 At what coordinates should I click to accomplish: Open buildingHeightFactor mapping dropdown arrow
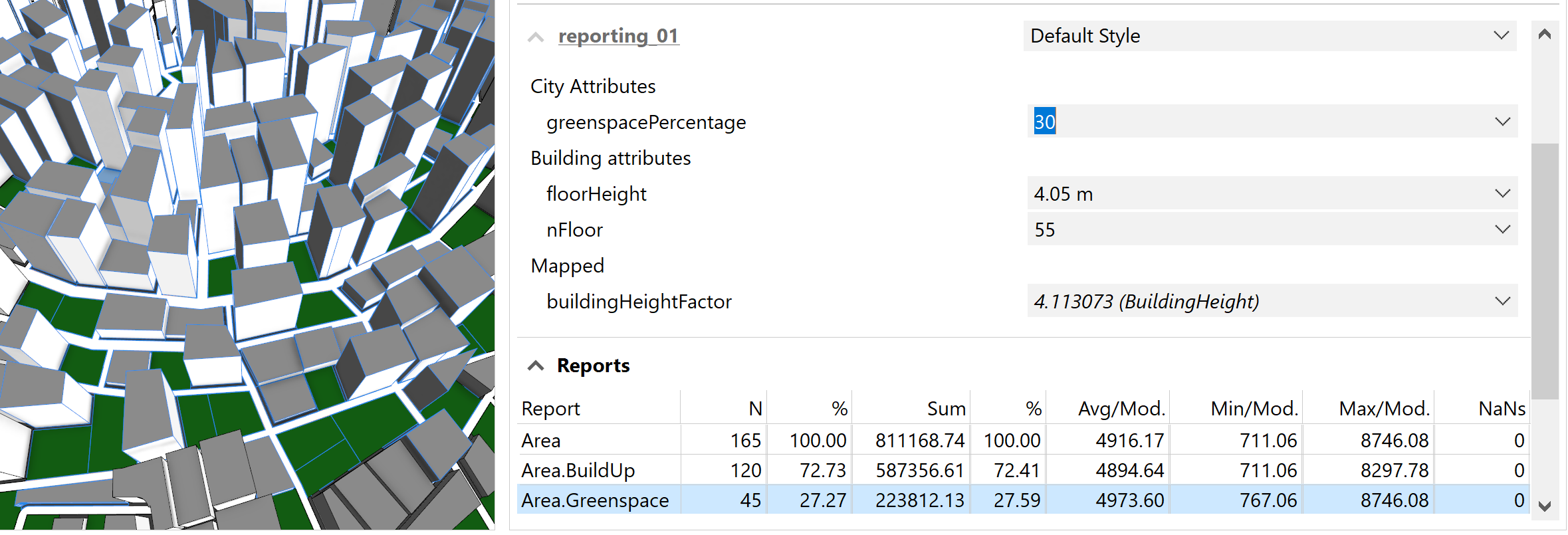pyautogui.click(x=1502, y=301)
